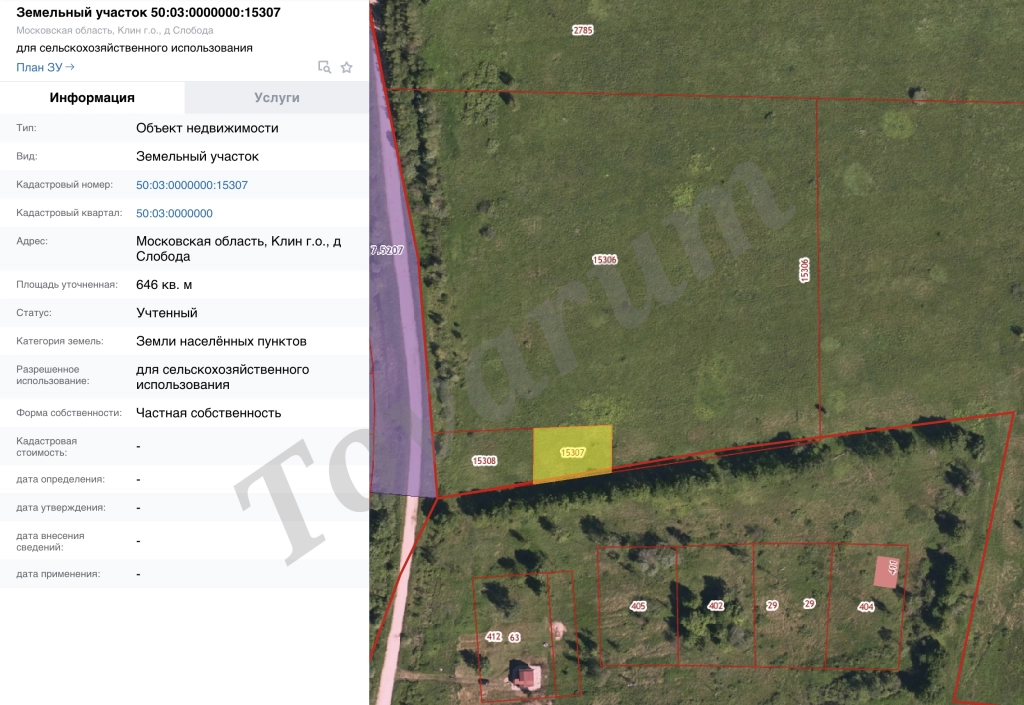The width and height of the screenshot is (1024, 705).
Task: Click parcel label 63 on map
Action: pyautogui.click(x=515, y=637)
